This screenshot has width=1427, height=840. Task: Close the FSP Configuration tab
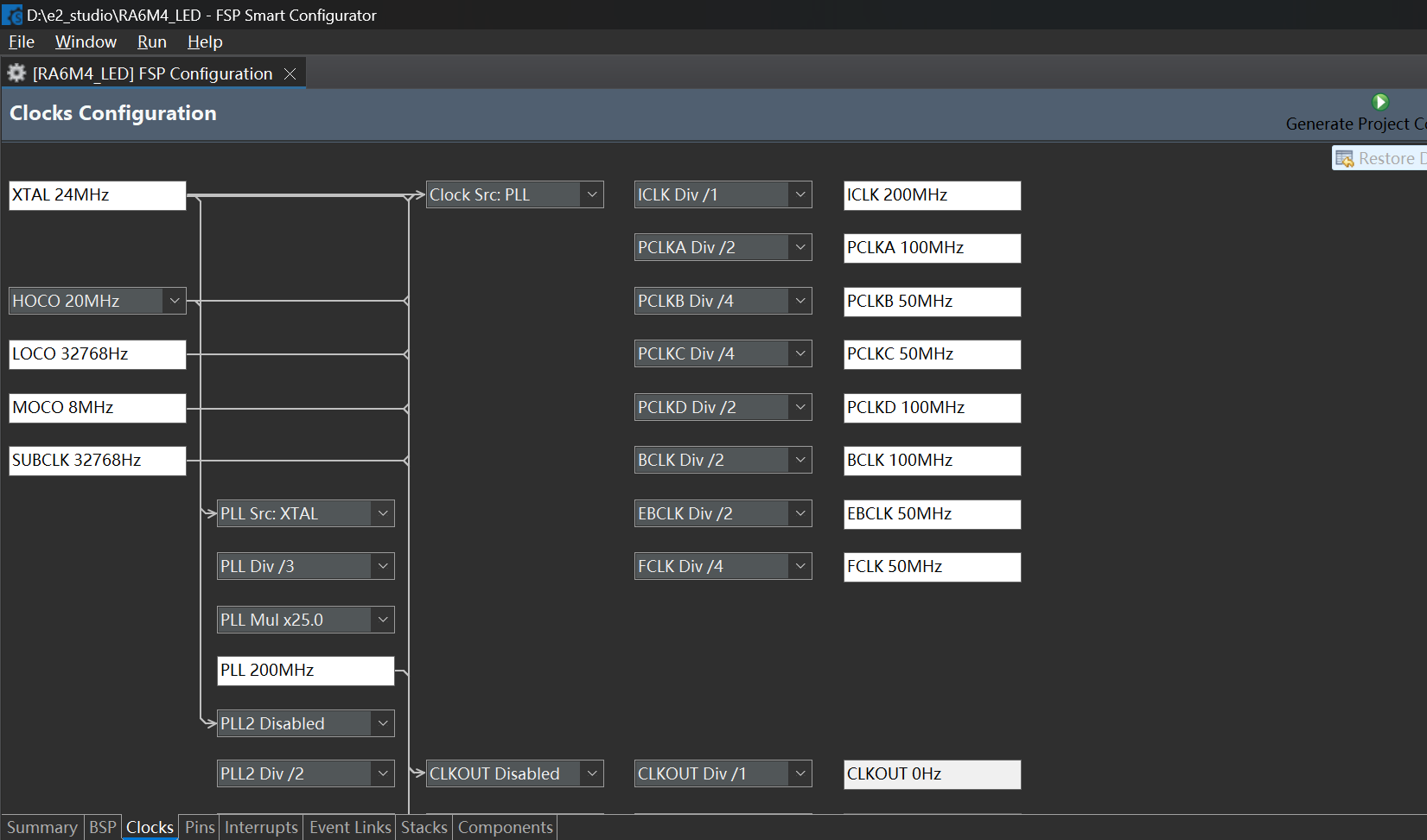[290, 73]
